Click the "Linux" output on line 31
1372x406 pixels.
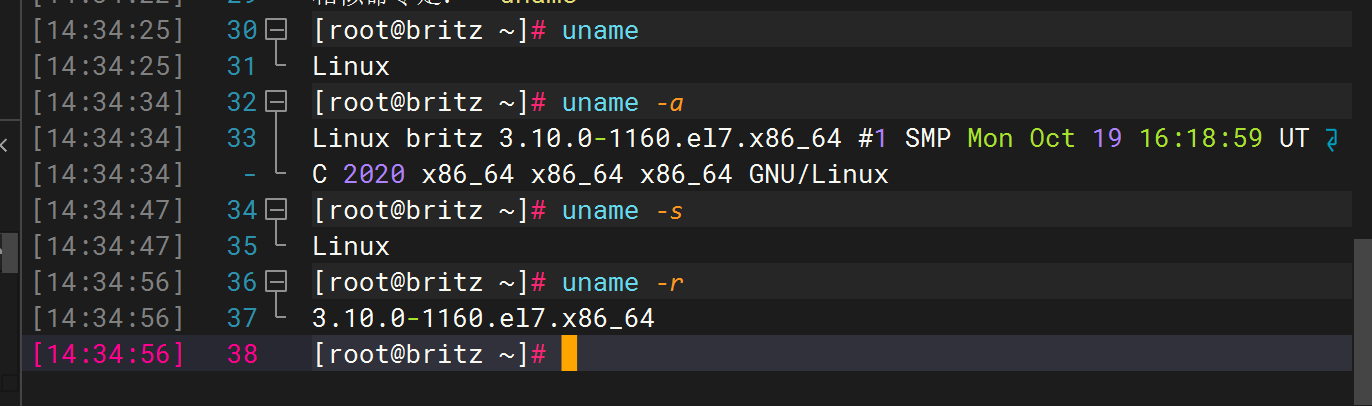[351, 67]
